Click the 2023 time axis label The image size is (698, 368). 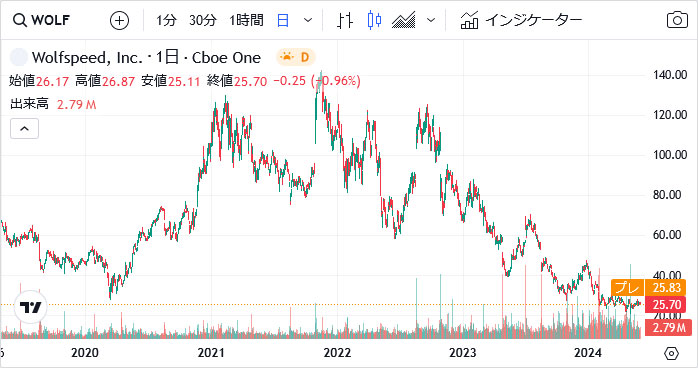point(463,353)
